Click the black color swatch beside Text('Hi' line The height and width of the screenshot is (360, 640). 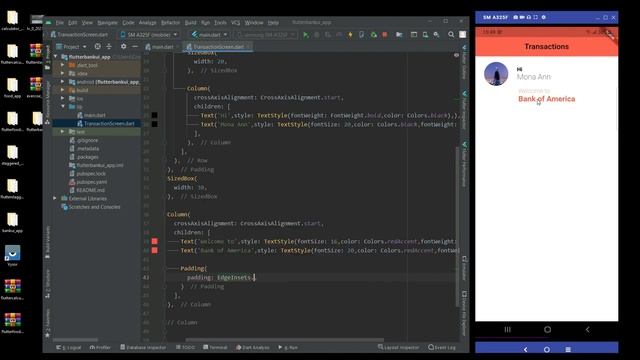click(x=154, y=116)
